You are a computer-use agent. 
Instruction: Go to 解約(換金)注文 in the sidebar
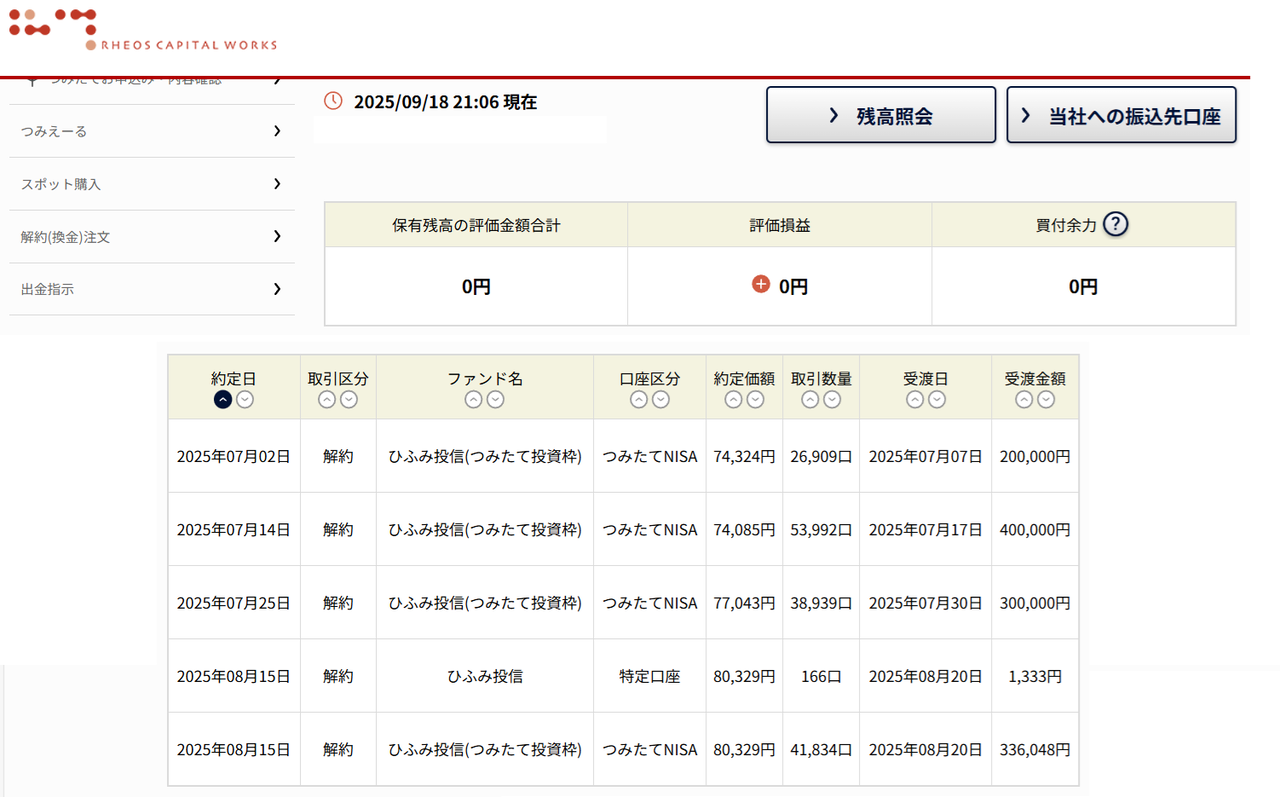(x=152, y=237)
